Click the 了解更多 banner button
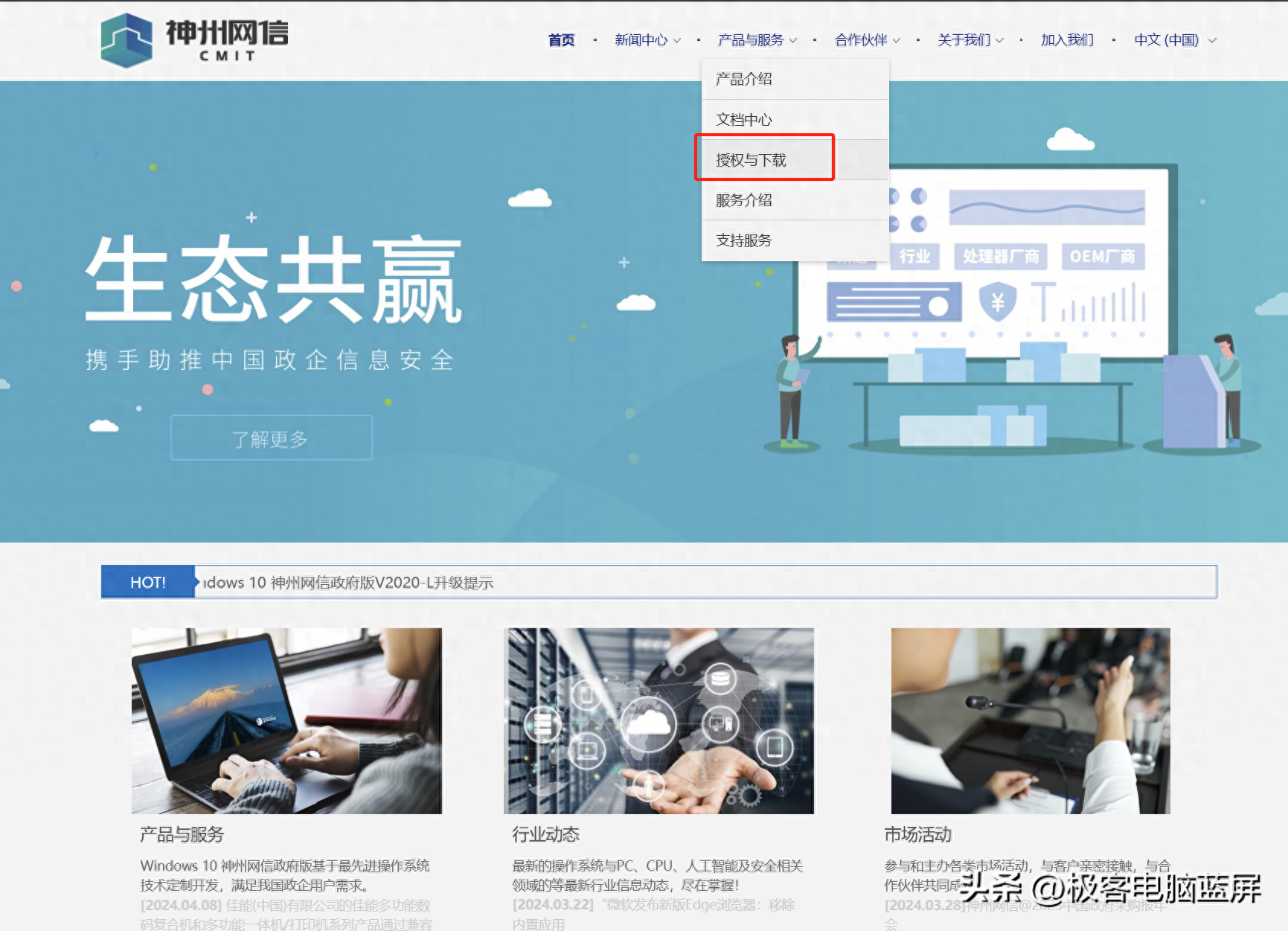The image size is (1288, 931). click(271, 438)
